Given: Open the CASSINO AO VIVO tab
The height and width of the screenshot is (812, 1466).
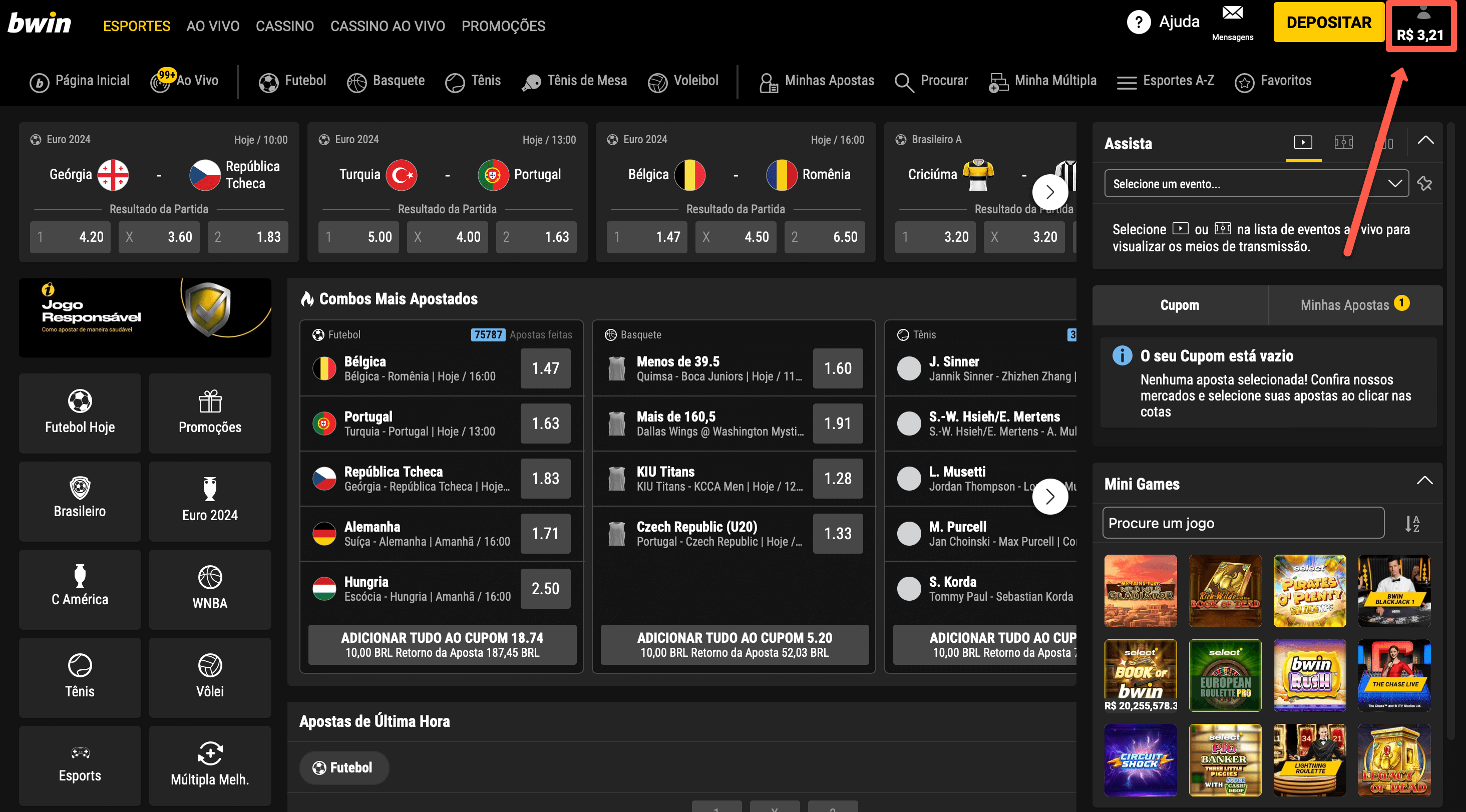Looking at the screenshot, I should click(388, 26).
